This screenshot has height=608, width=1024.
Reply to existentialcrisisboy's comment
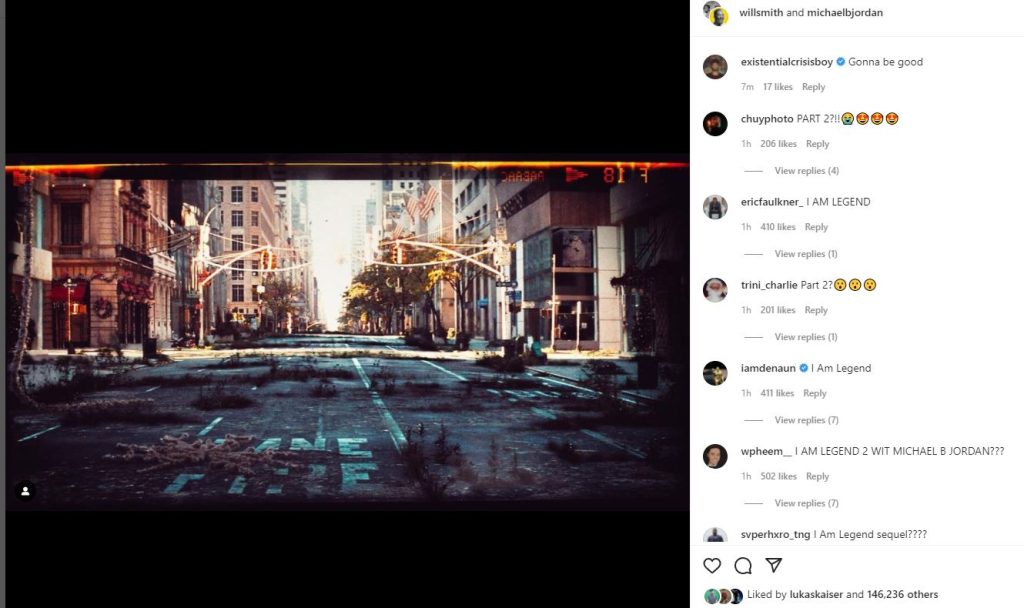814,87
